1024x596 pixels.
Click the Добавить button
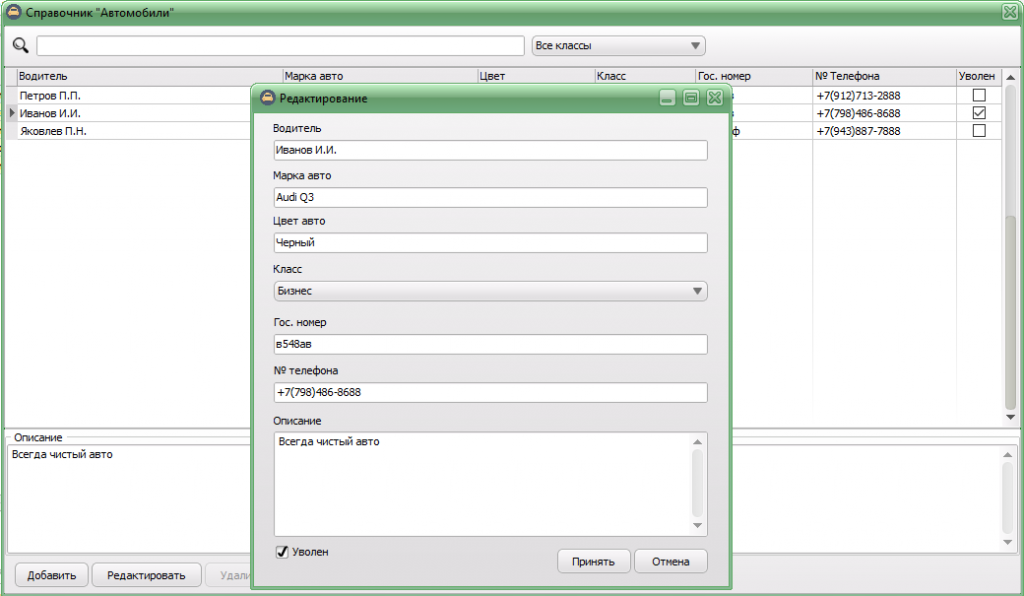pos(51,575)
